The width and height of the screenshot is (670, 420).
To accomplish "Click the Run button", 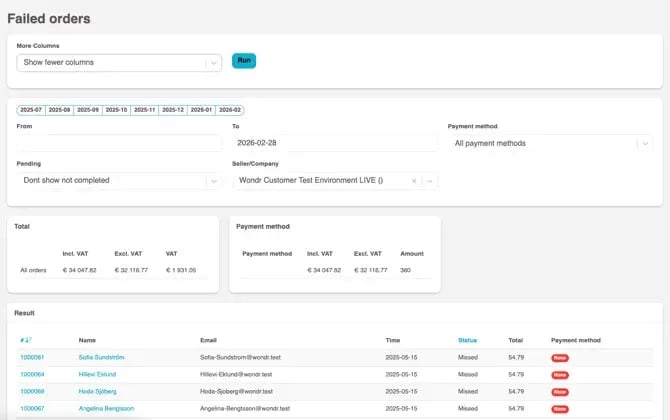I will (x=244, y=61).
